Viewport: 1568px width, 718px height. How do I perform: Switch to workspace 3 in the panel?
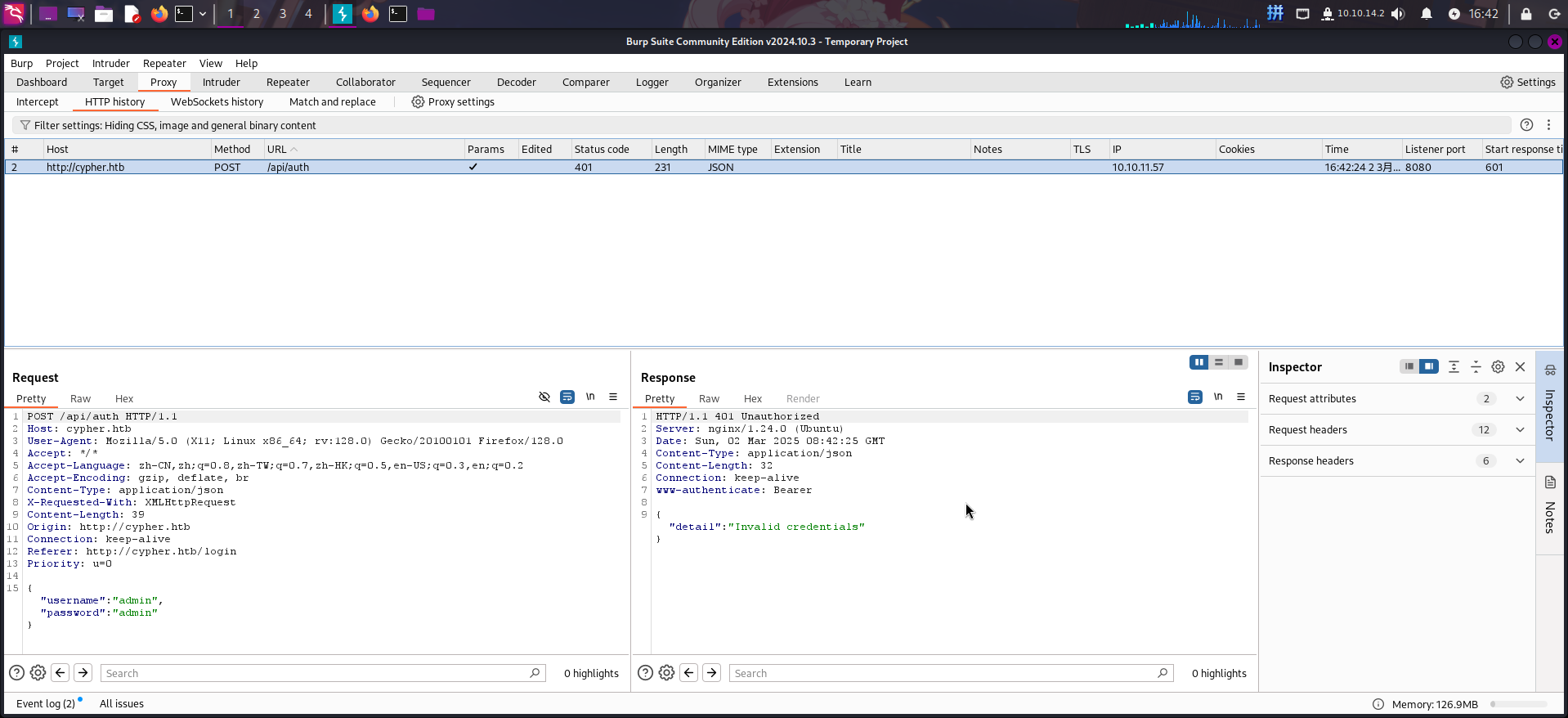(283, 14)
